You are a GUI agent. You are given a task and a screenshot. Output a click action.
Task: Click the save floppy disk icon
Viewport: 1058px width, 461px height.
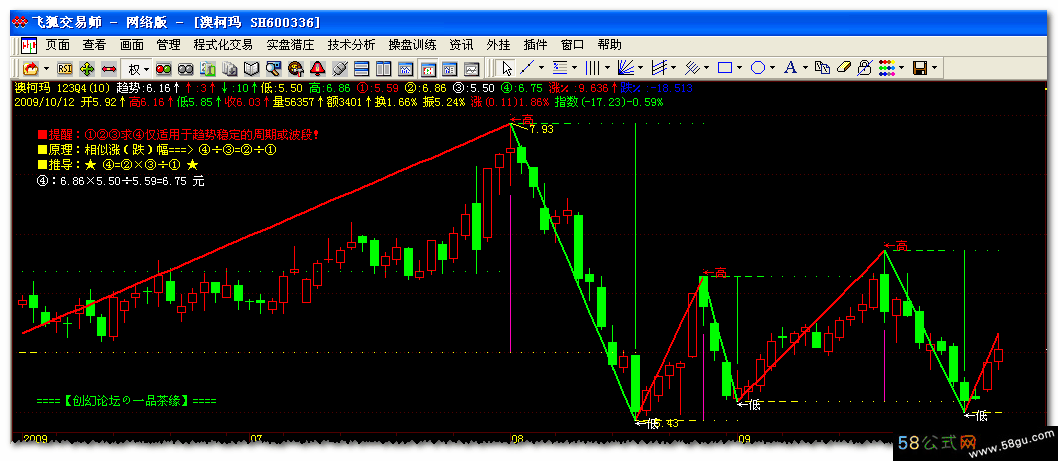(920, 68)
